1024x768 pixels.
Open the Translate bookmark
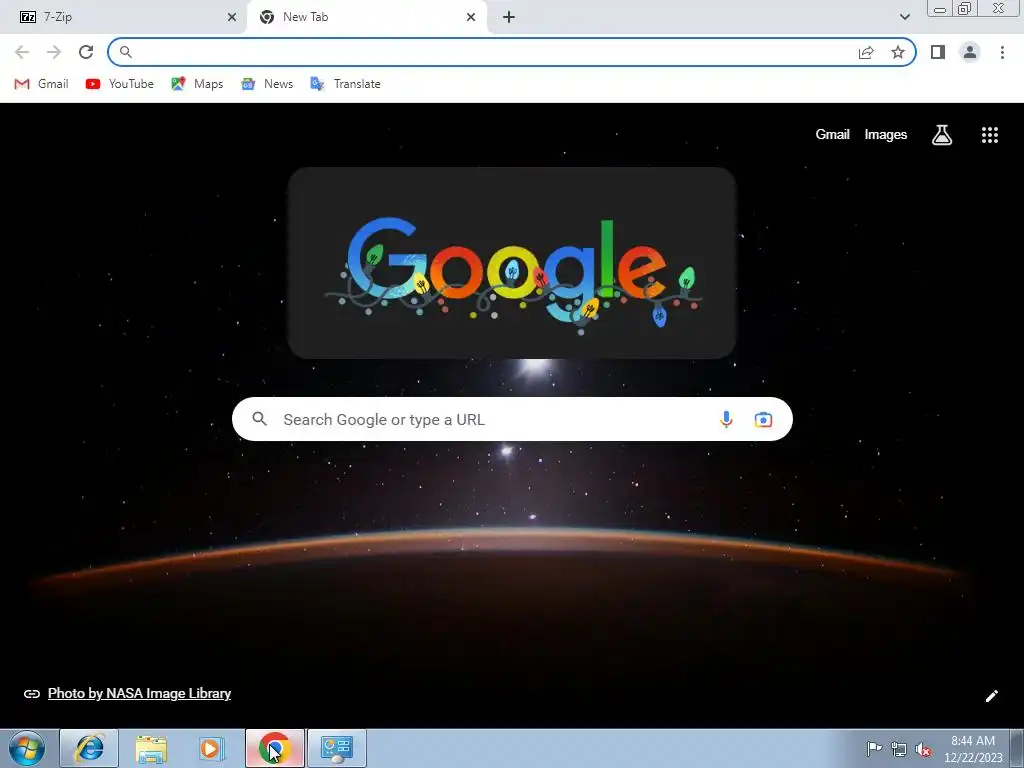coord(345,84)
